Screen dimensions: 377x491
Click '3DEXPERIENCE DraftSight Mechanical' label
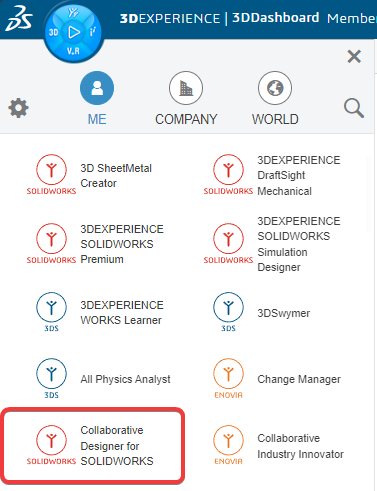click(299, 176)
